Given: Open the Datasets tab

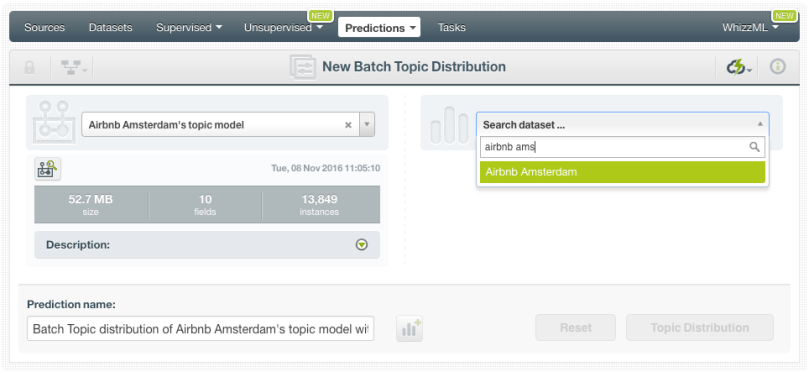Looking at the screenshot, I should click(110, 27).
